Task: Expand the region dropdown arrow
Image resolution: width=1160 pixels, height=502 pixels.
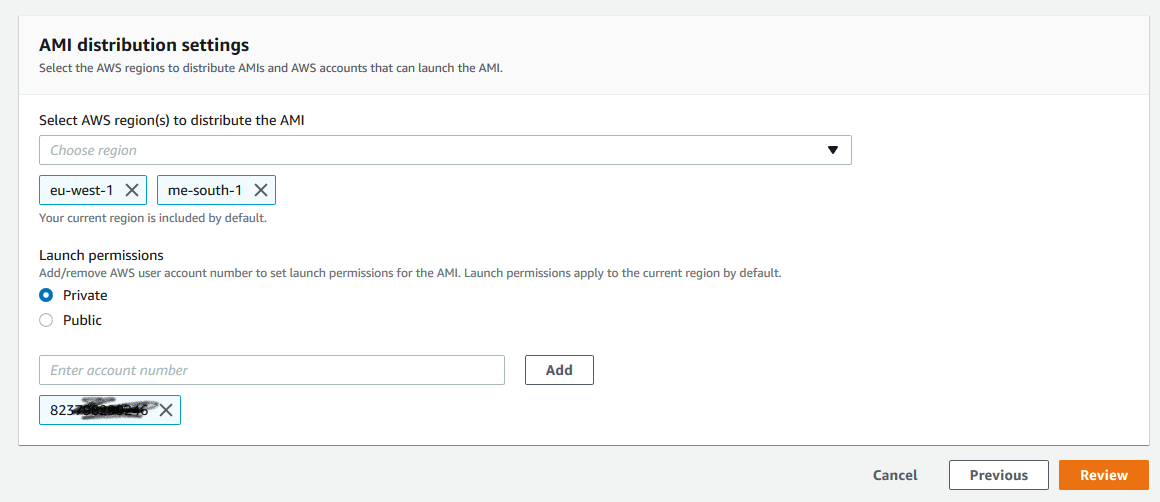Action: coord(832,150)
